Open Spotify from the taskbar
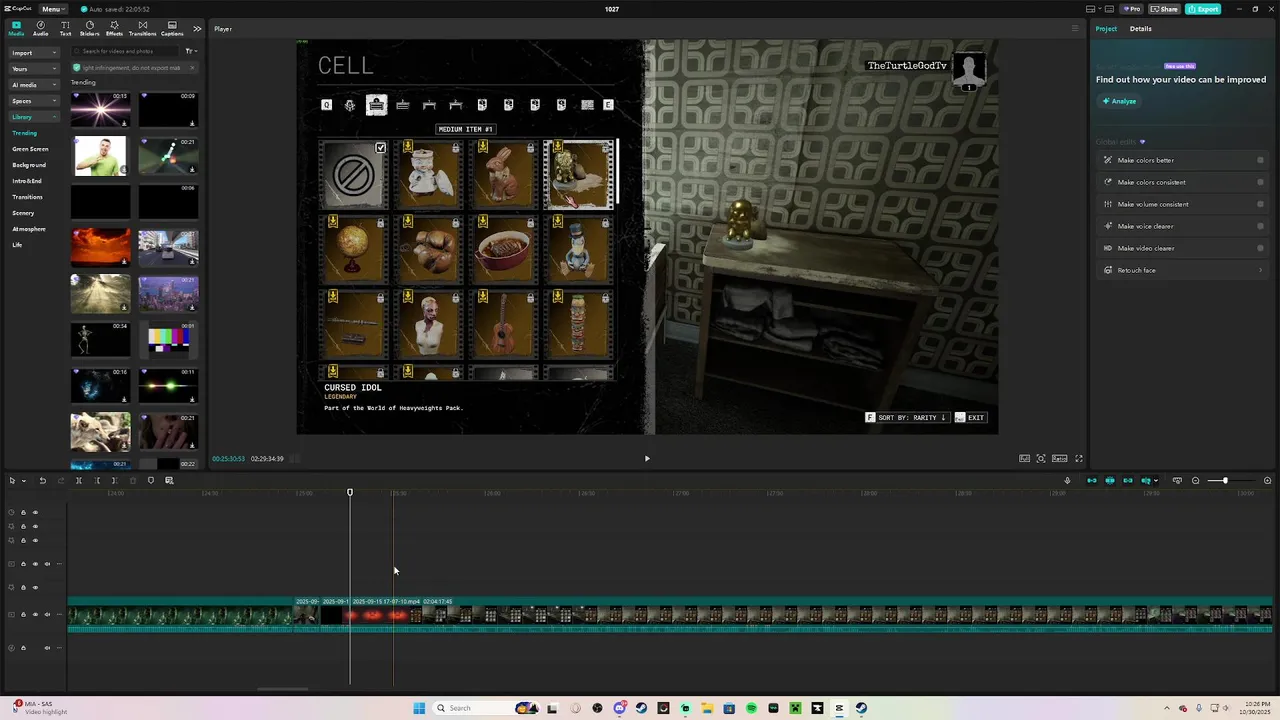This screenshot has width=1280, height=720. [x=751, y=708]
